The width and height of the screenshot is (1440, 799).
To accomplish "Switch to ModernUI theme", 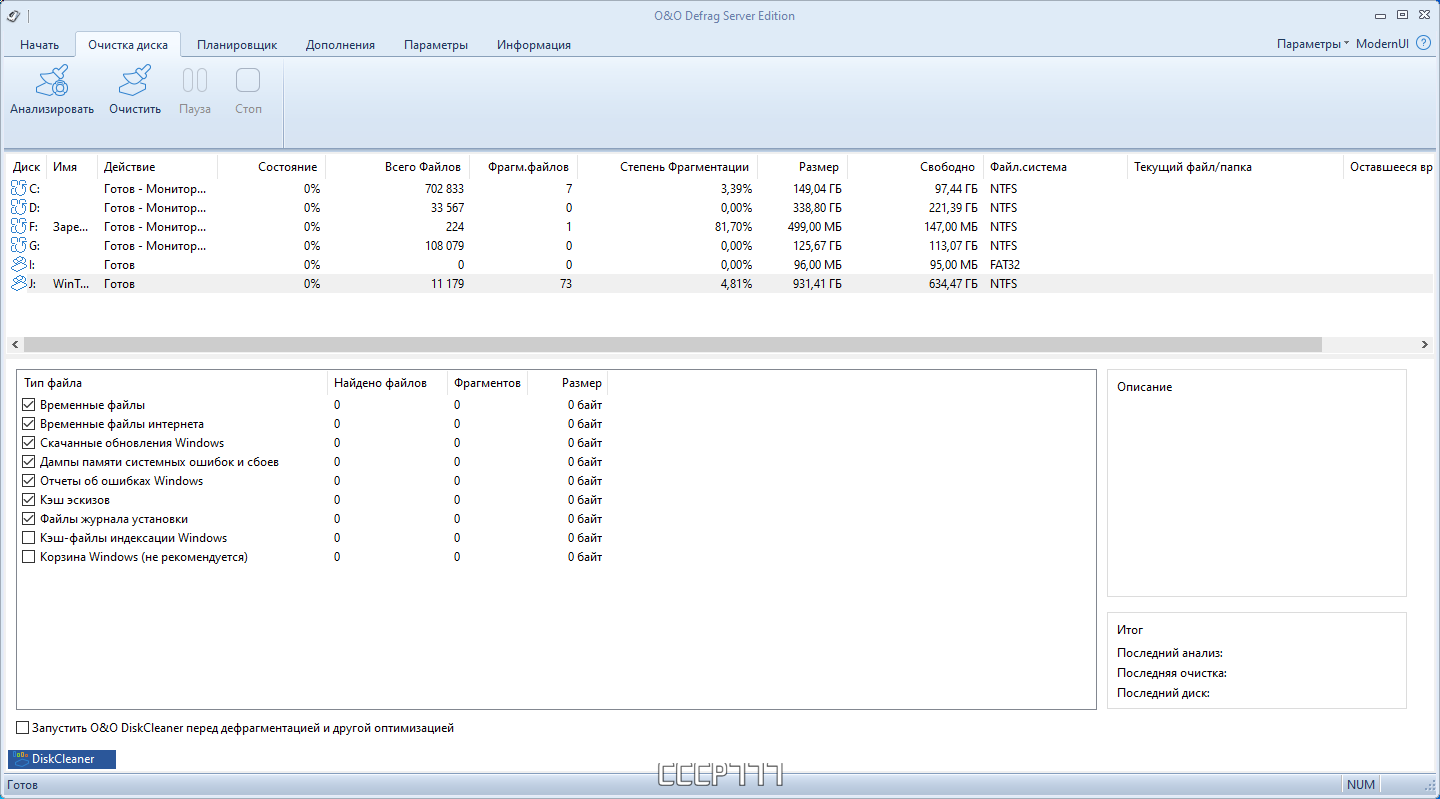I will tap(1382, 44).
